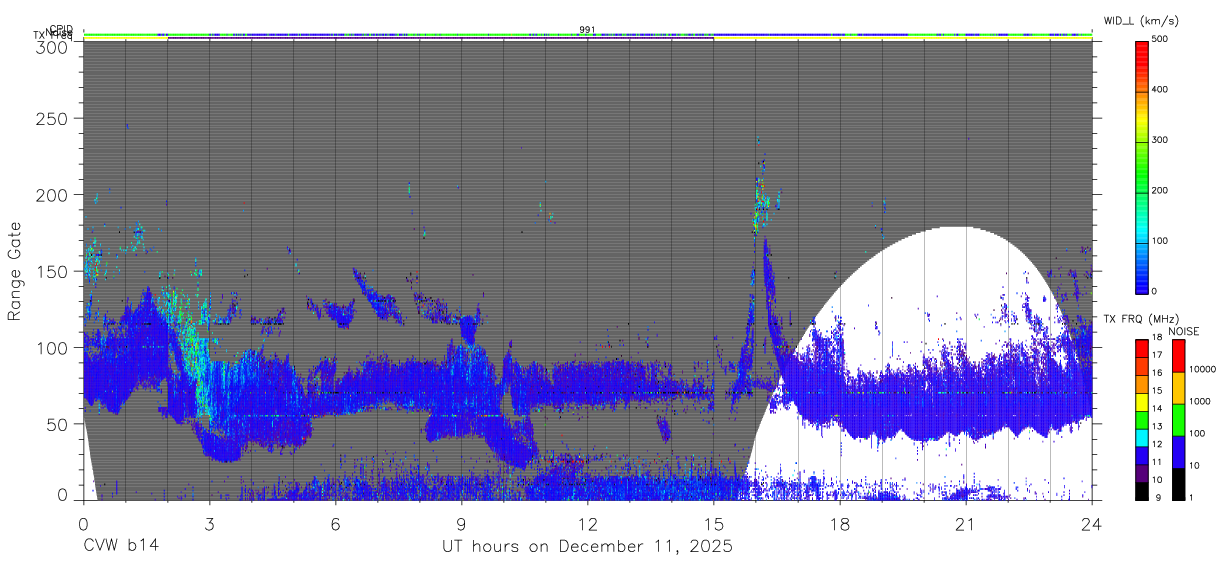Image resolution: width=1228 pixels, height=567 pixels.
Task: Click the 9 tick on UT hours axis
Action: [x=461, y=523]
